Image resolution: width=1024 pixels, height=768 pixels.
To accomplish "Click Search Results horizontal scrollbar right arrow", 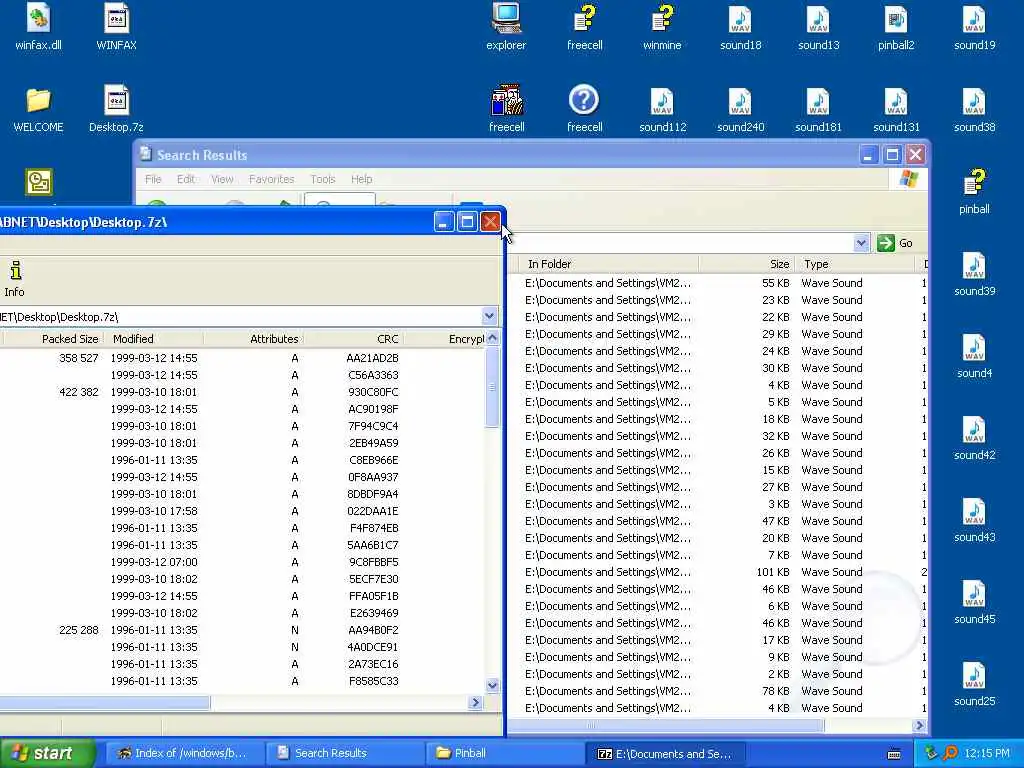I will 920,726.
